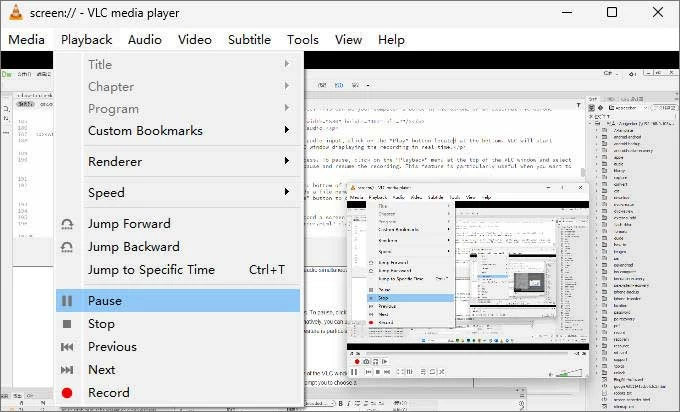680x412 pixels.
Task: Click the Stop square icon
Action: (x=67, y=324)
